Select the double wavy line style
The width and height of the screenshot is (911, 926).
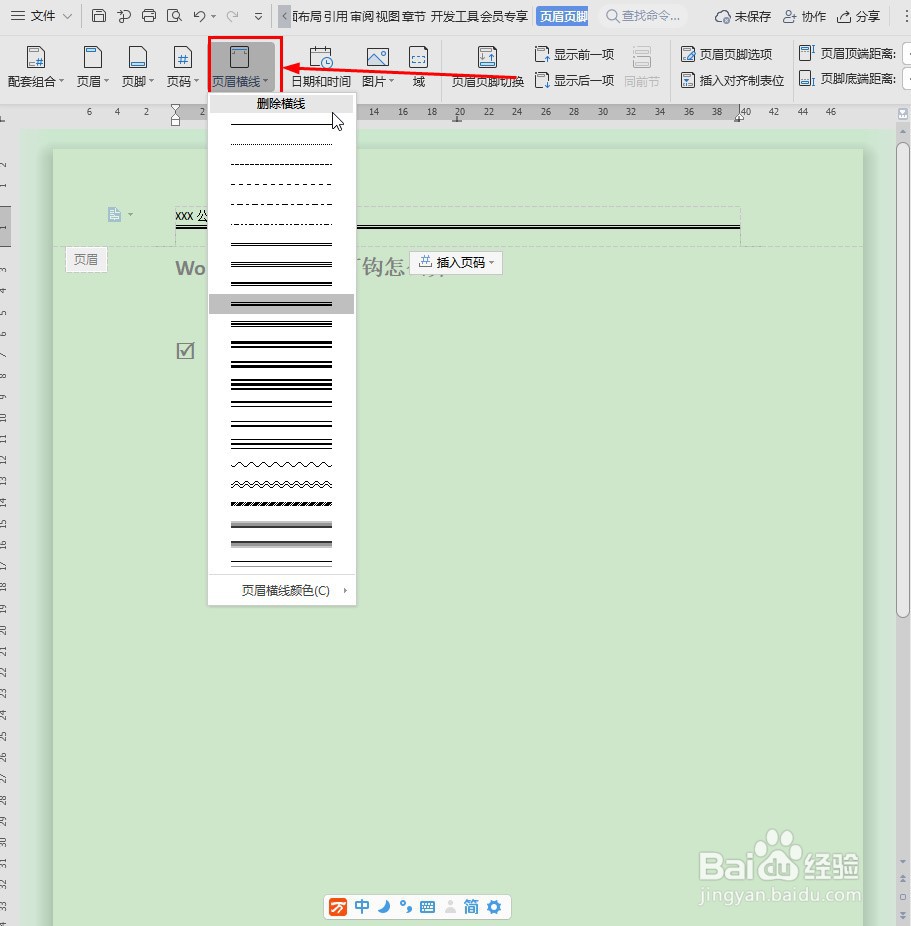tap(281, 484)
